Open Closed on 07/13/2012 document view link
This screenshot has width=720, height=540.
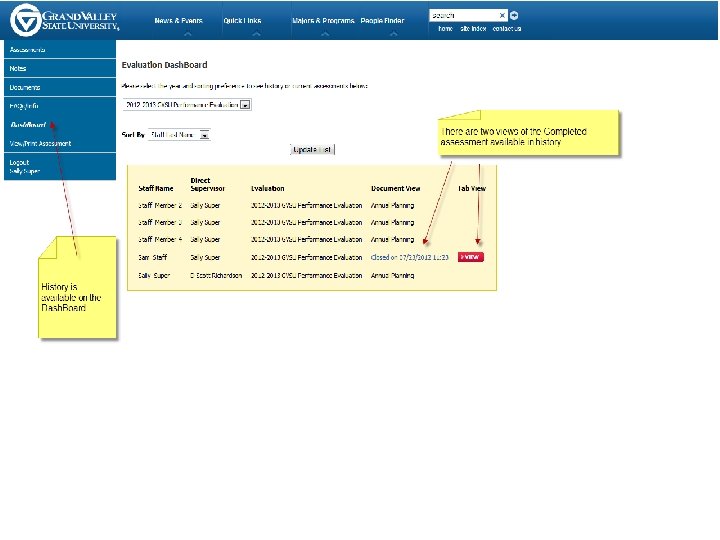pyautogui.click(x=409, y=257)
